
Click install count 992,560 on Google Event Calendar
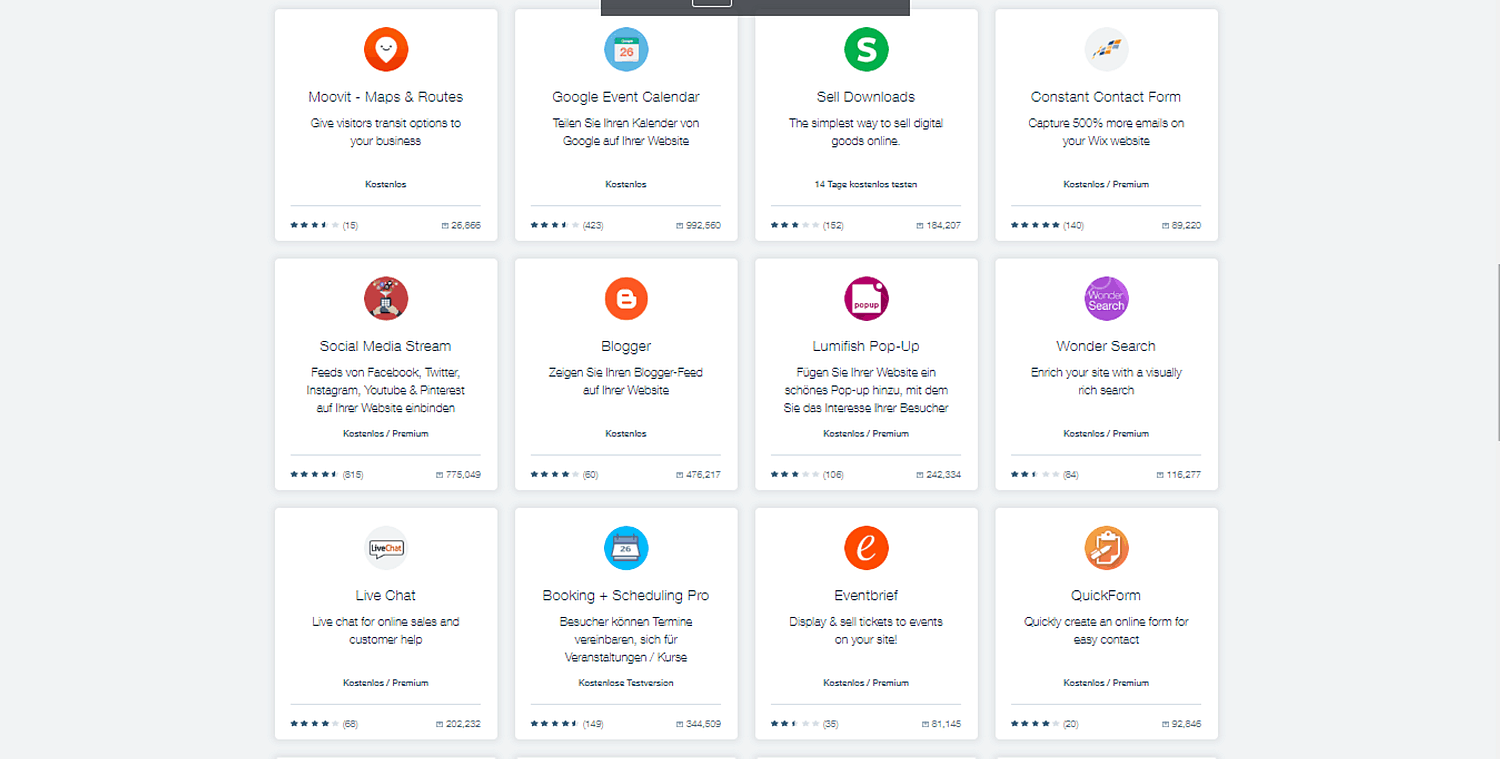click(698, 226)
